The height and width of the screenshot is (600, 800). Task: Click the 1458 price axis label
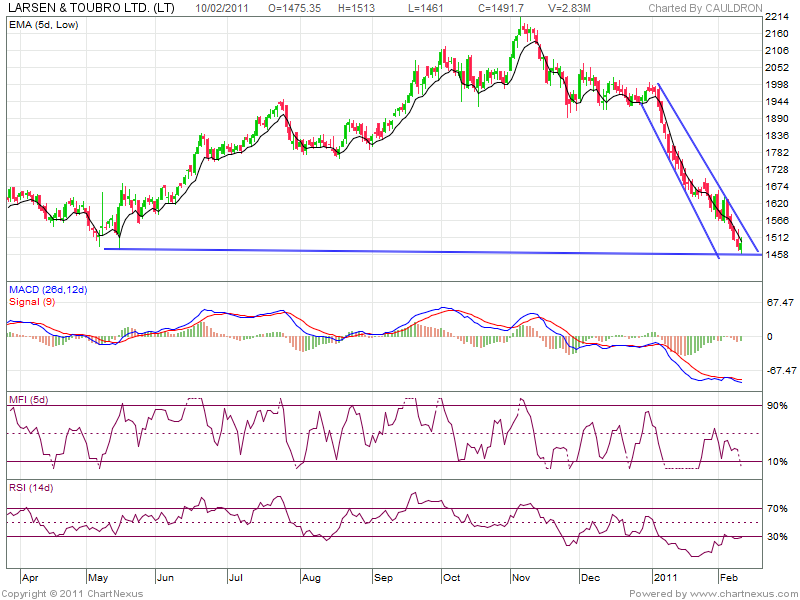point(776,255)
